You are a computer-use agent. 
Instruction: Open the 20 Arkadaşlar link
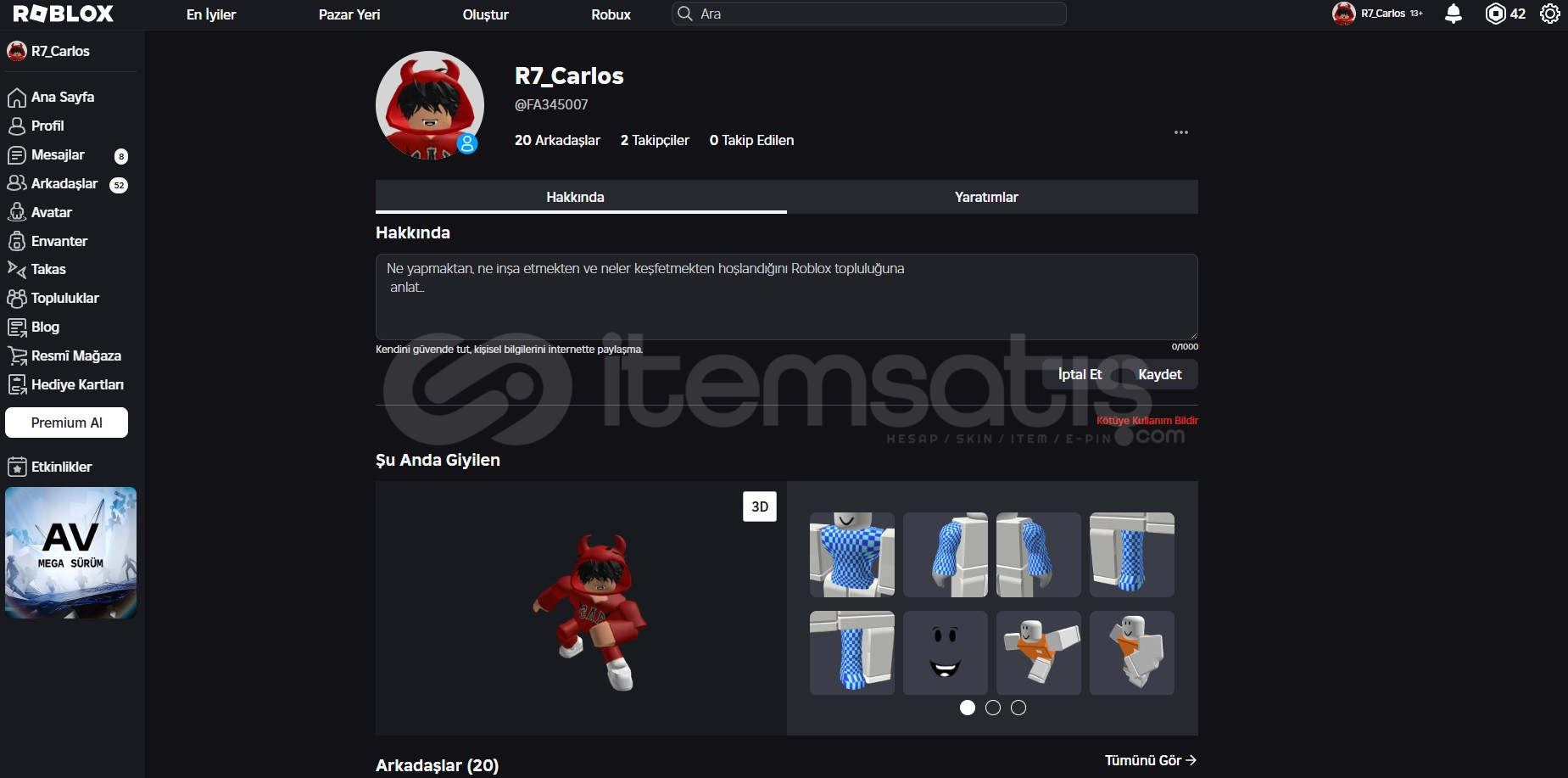coord(557,140)
